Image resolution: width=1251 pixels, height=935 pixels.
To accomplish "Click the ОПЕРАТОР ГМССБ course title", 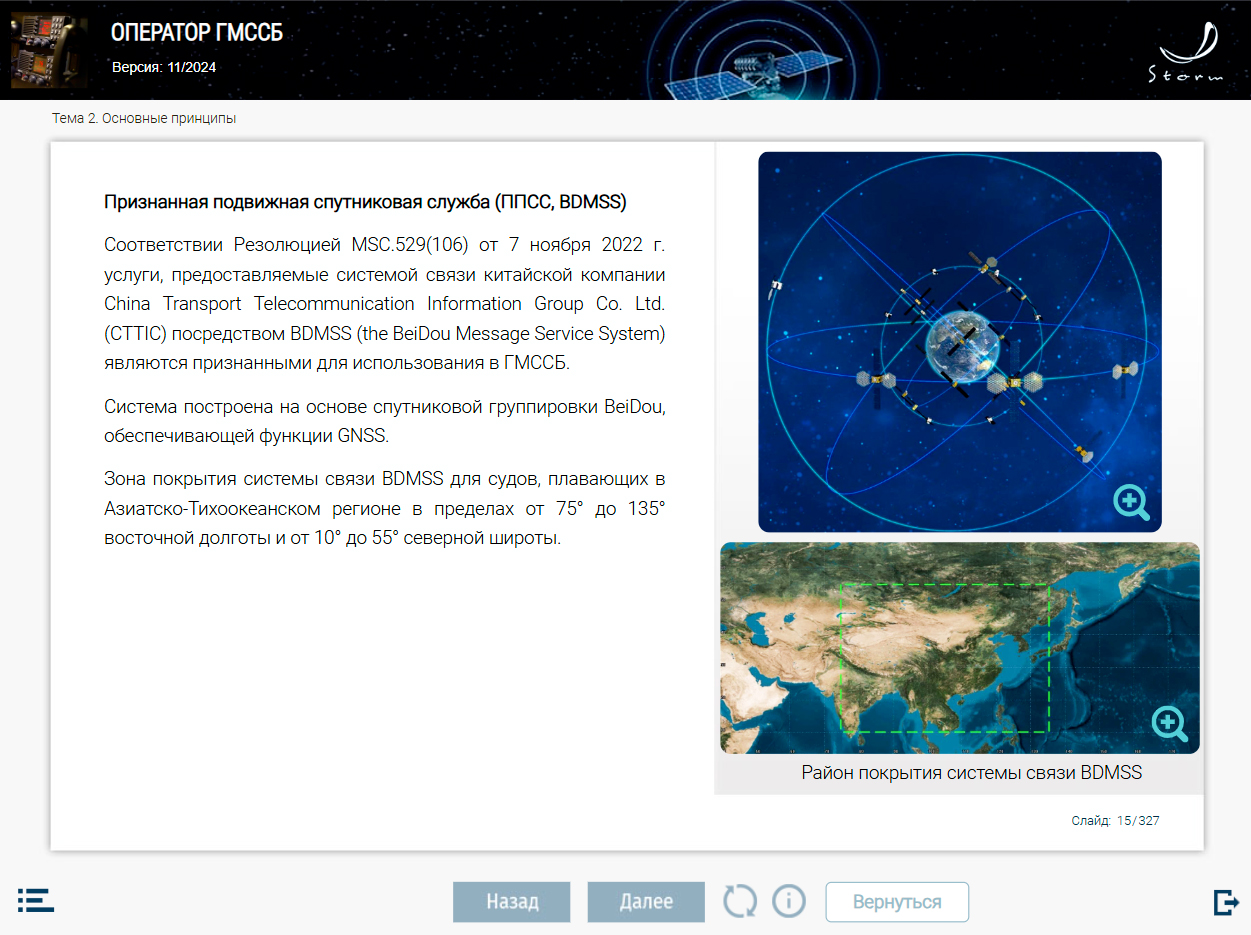I will click(197, 33).
